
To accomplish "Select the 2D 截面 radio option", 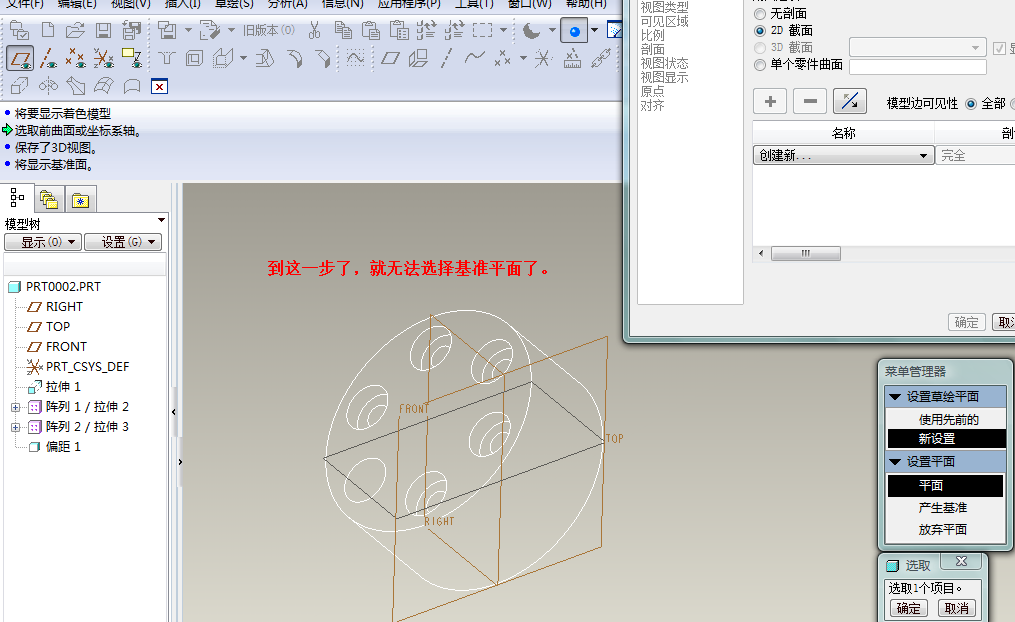I will pyautogui.click(x=760, y=30).
